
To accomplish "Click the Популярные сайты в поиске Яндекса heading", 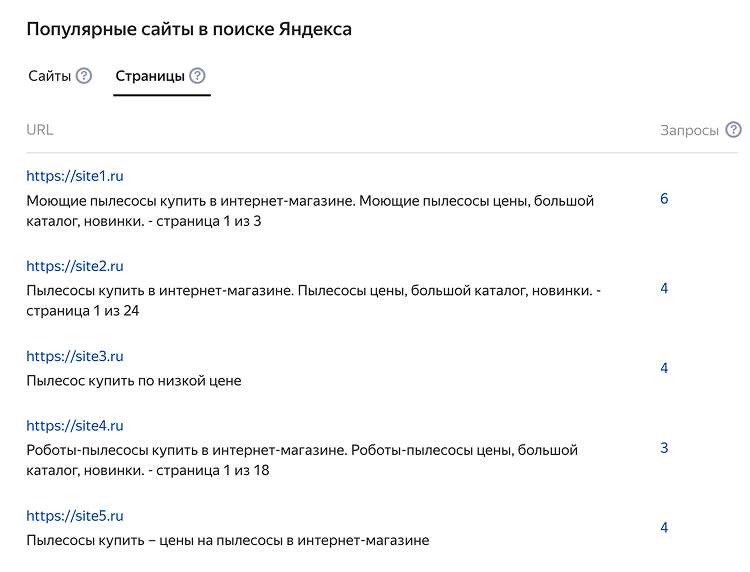I will pos(189,29).
